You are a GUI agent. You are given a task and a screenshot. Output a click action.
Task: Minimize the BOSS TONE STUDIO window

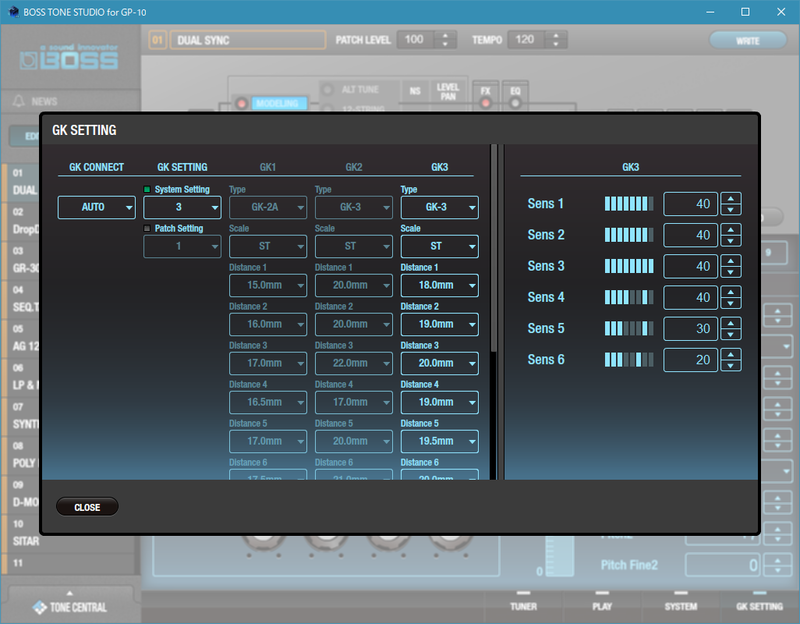(710, 12)
